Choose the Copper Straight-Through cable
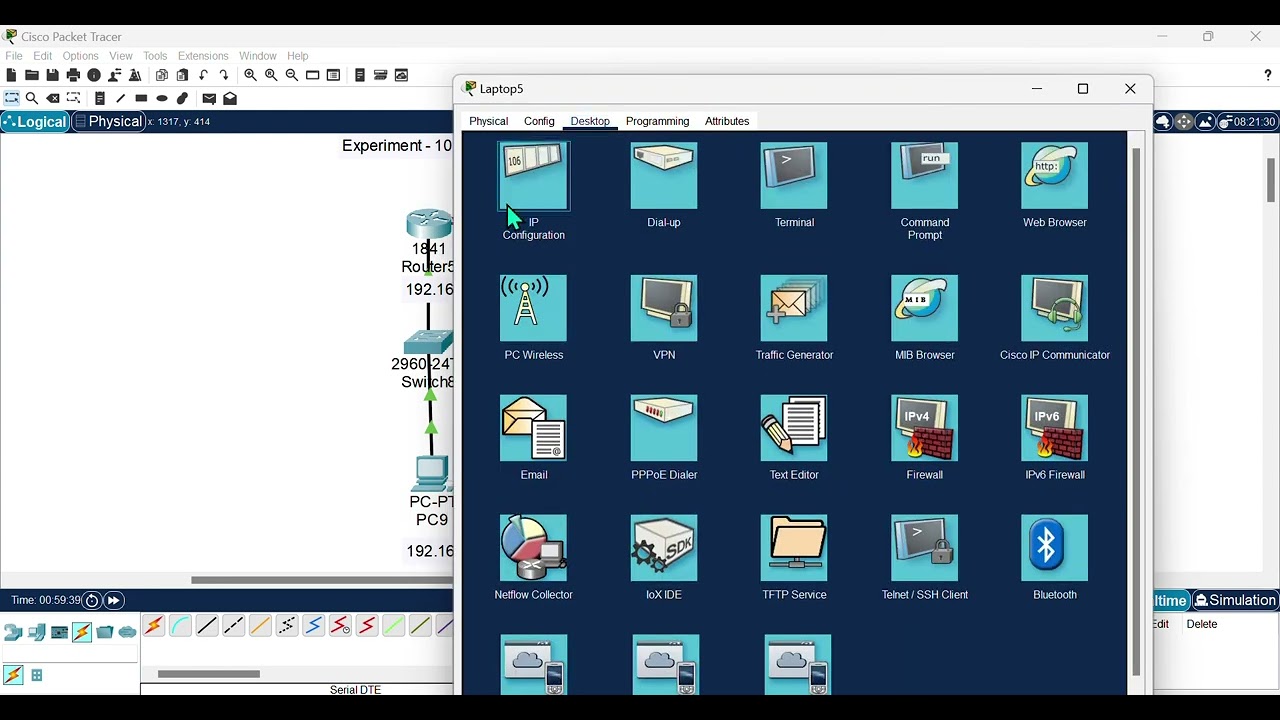The height and width of the screenshot is (720, 1280). [x=207, y=626]
